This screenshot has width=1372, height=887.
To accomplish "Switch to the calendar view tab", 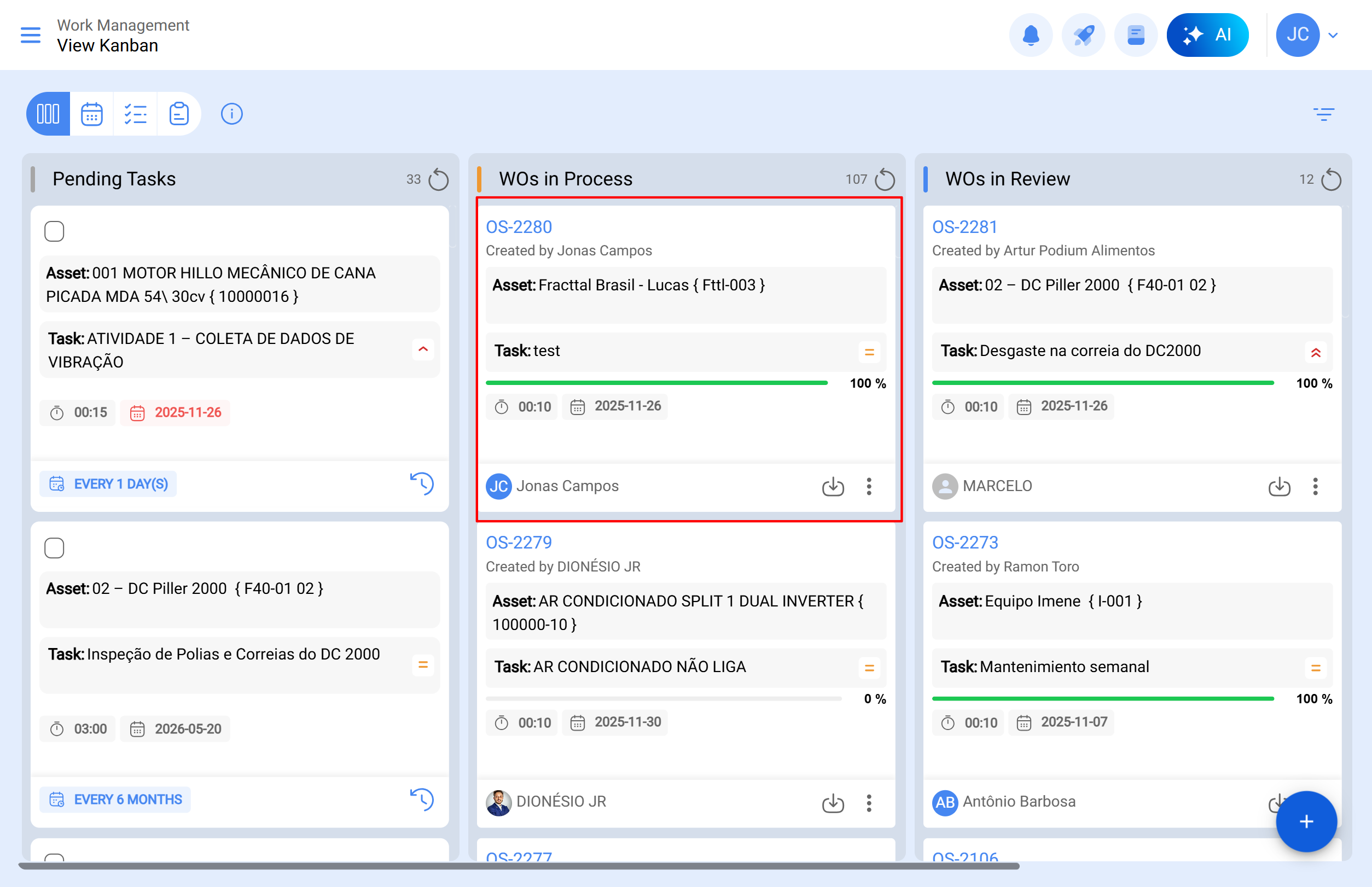I will pyautogui.click(x=91, y=114).
